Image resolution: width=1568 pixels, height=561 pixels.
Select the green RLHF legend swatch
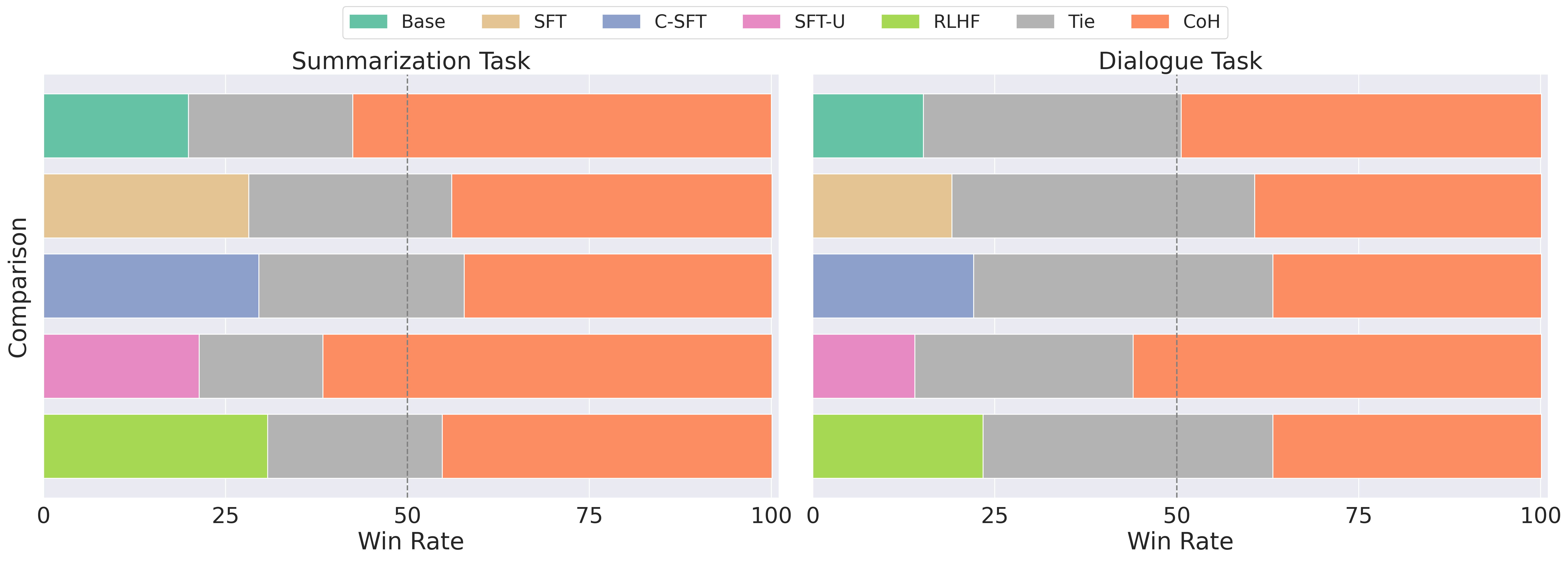point(900,22)
